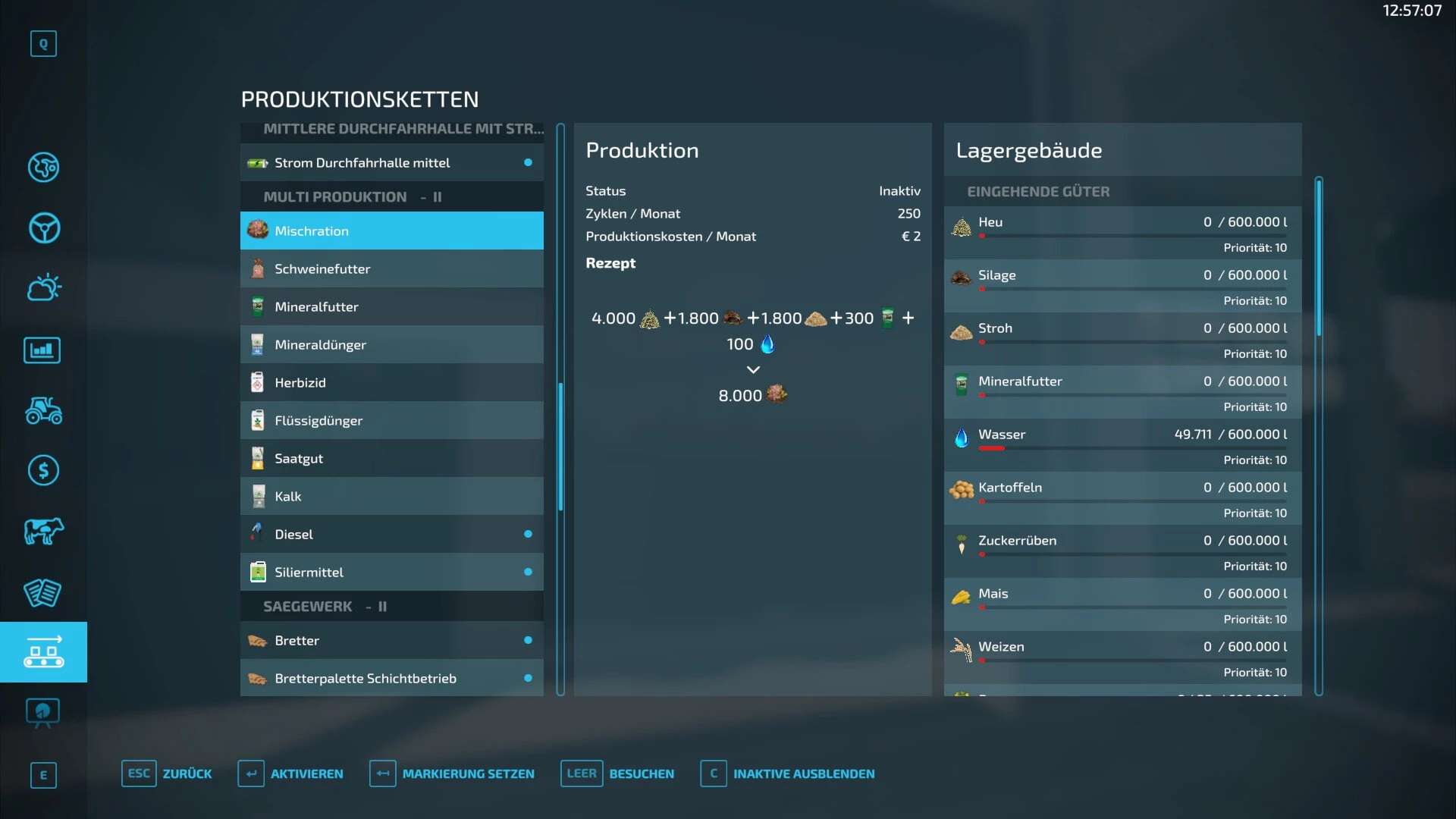Toggle the Bretter production active dot
The height and width of the screenshot is (819, 1456).
528,640
